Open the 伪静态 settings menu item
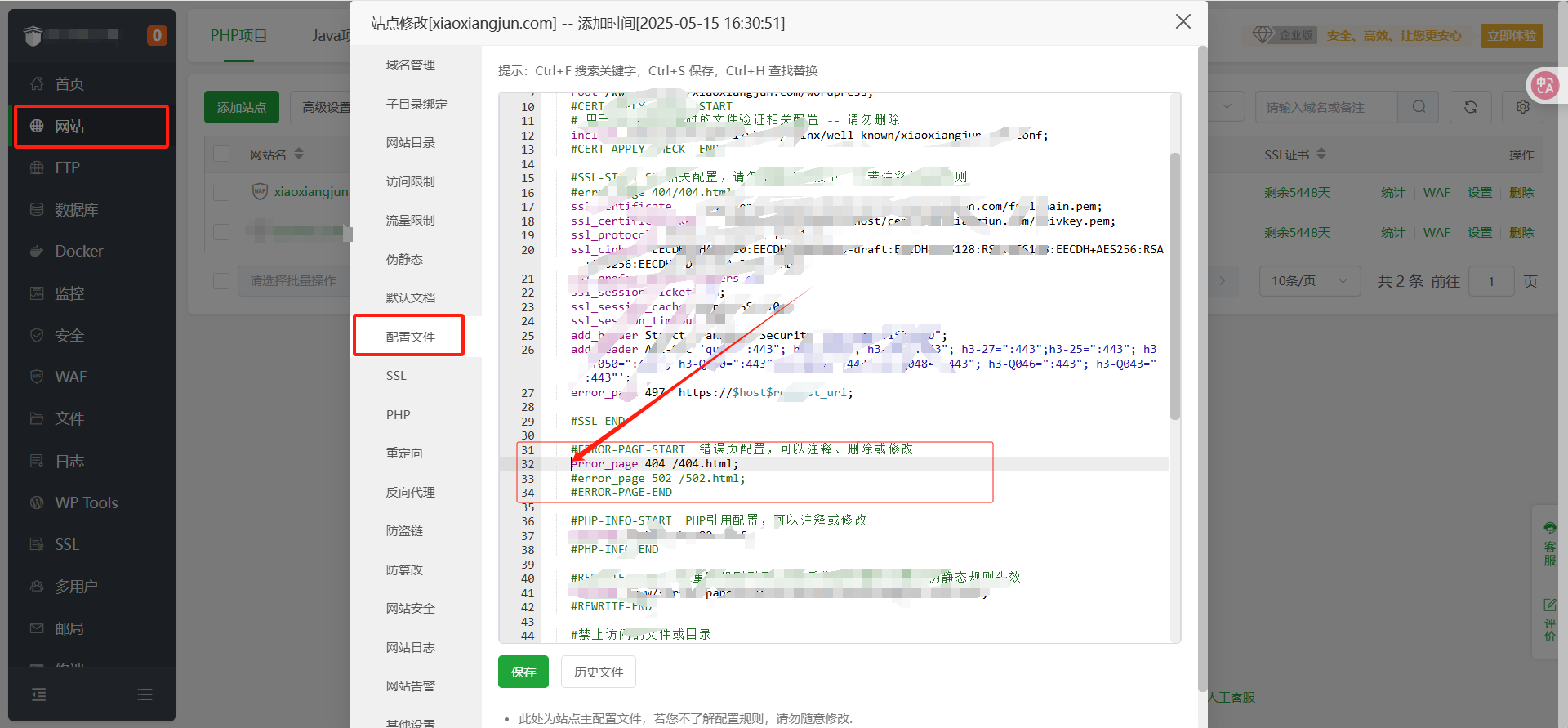Viewport: 1568px width, 728px height. click(x=404, y=259)
